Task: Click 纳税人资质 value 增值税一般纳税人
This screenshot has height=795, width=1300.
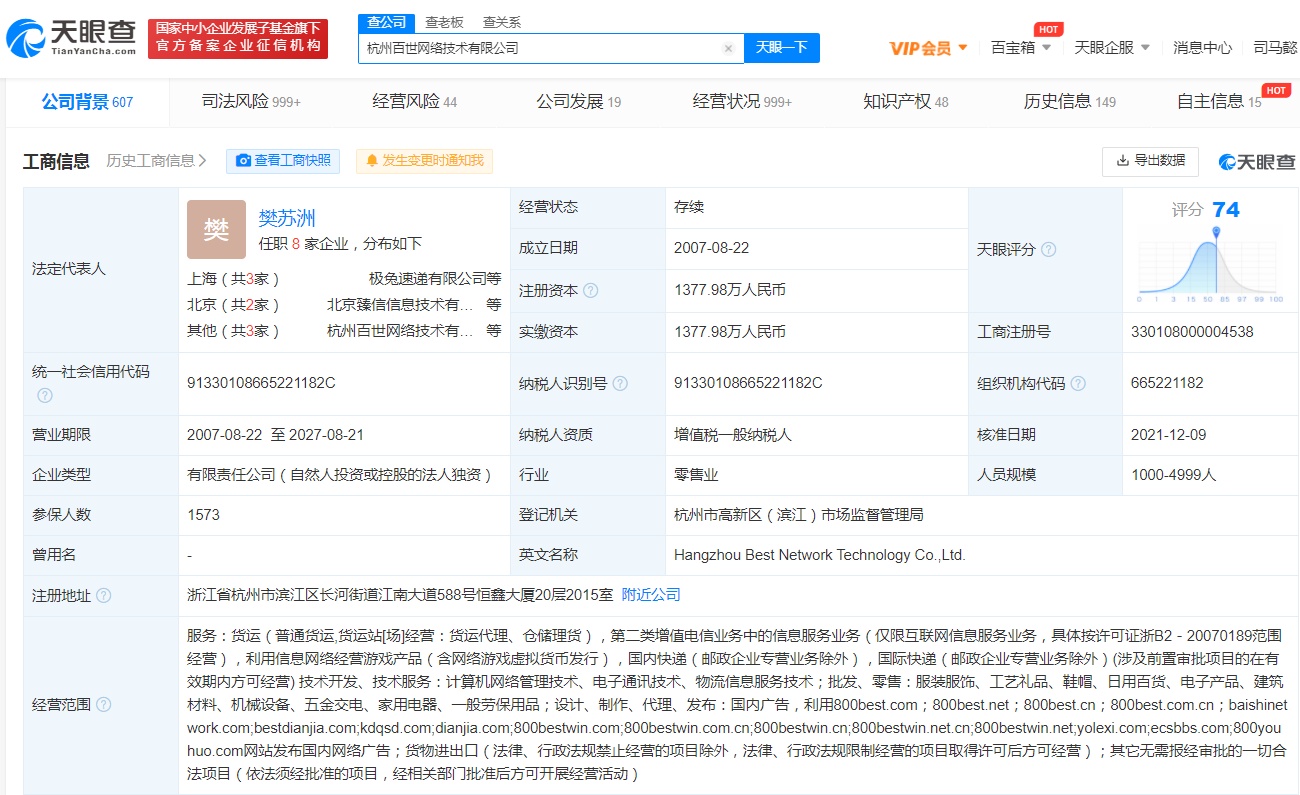Action: [733, 435]
